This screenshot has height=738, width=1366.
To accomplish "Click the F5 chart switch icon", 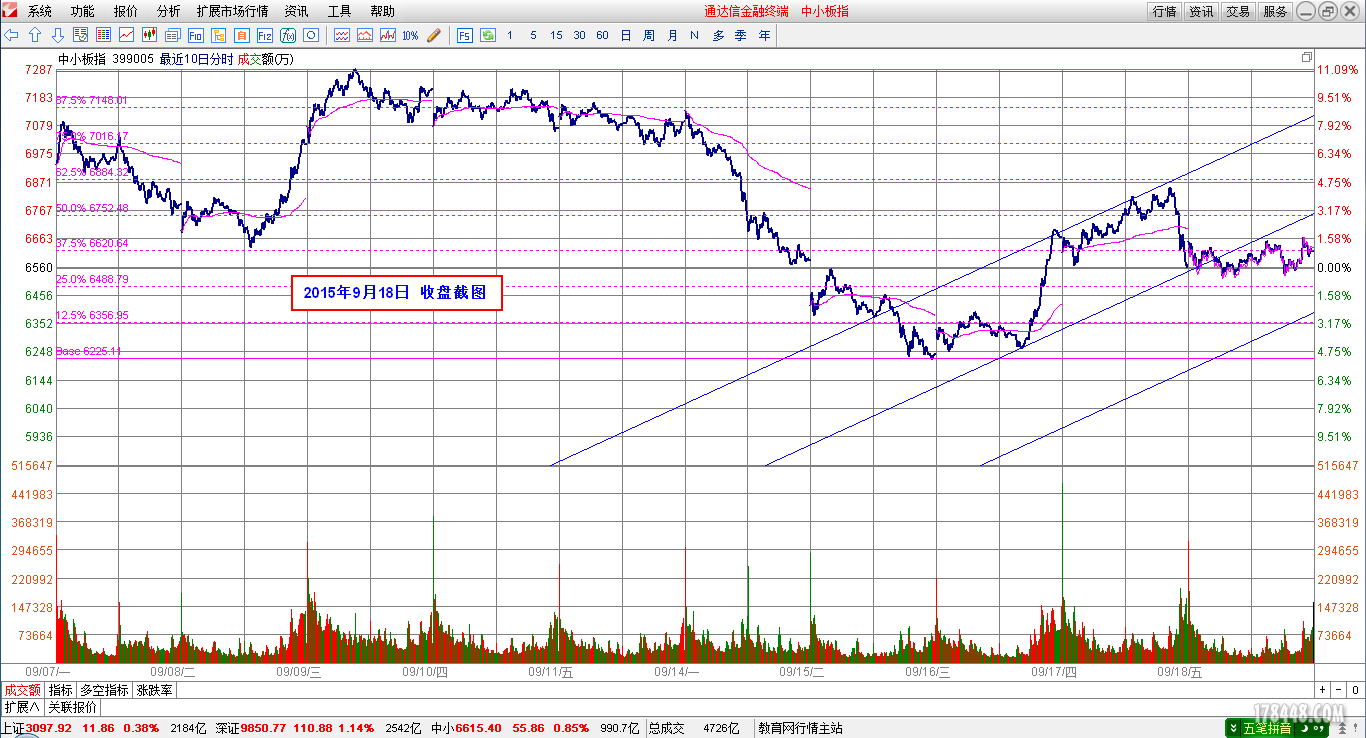I will point(465,35).
